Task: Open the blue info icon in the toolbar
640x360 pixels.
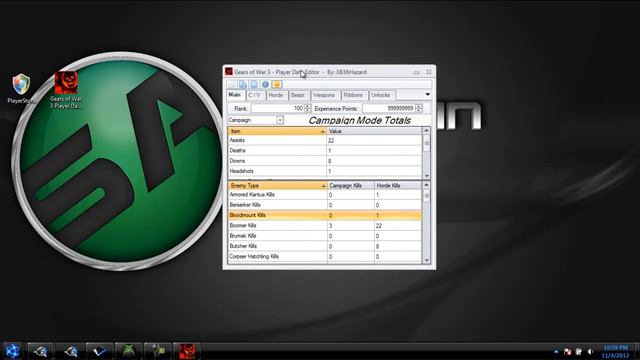Action: (265, 84)
